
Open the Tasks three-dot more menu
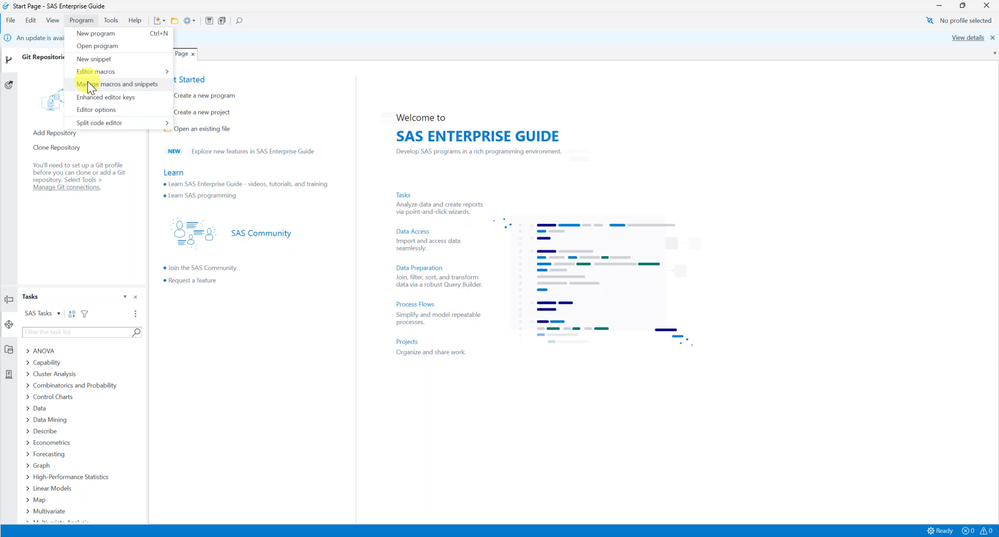tap(135, 313)
